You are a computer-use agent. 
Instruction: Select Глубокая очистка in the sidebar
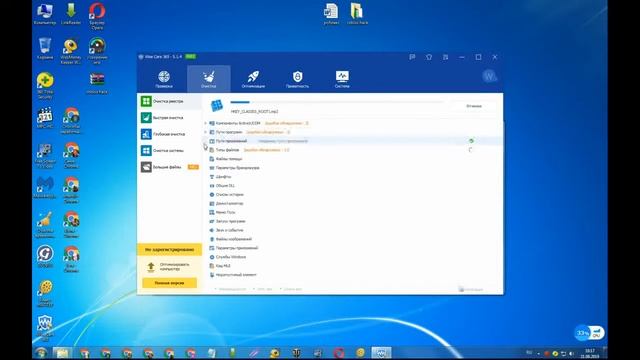point(169,134)
